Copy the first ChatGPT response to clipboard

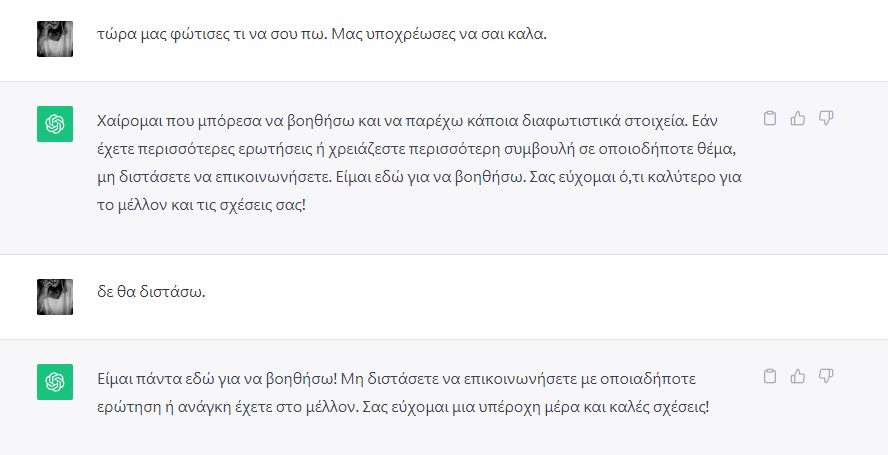click(770, 119)
